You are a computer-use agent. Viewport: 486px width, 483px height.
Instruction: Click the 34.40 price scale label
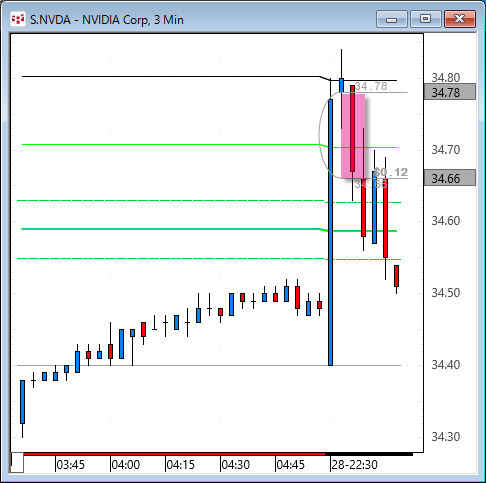(446, 365)
